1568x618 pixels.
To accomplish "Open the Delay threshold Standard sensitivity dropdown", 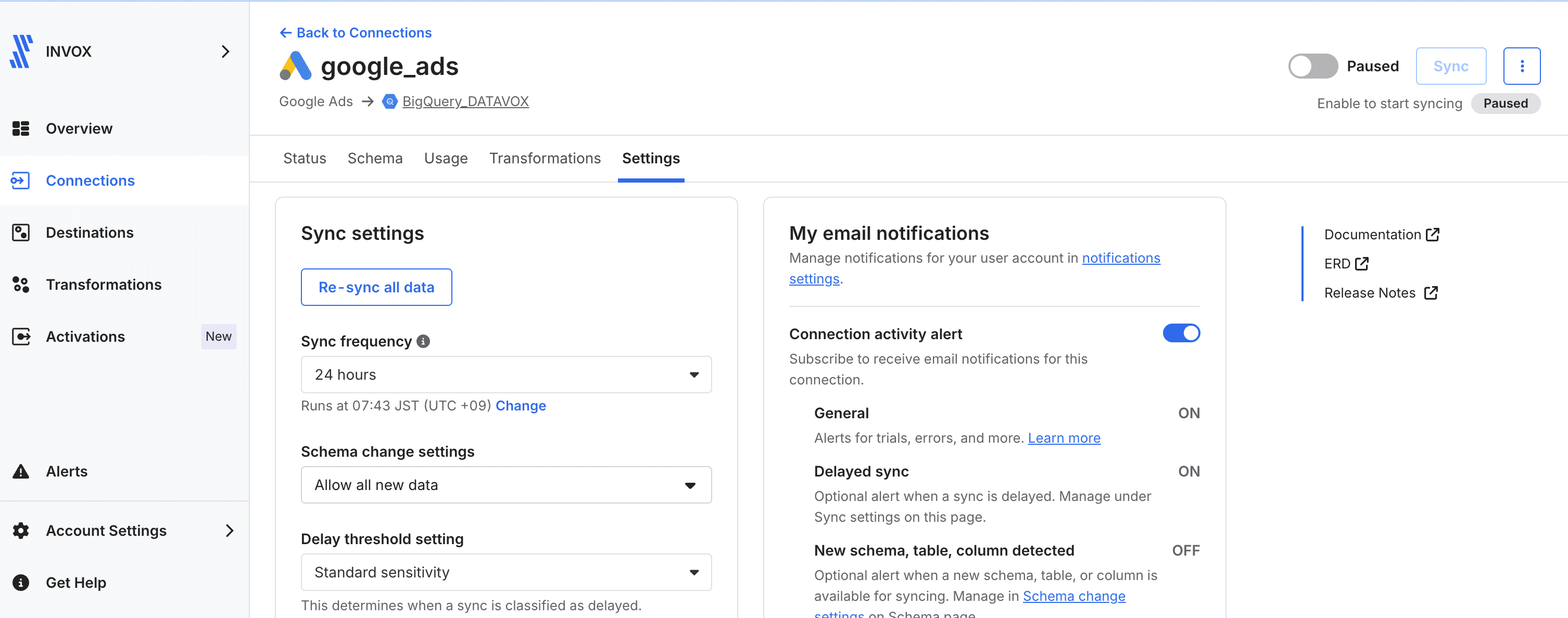I will tap(507, 572).
